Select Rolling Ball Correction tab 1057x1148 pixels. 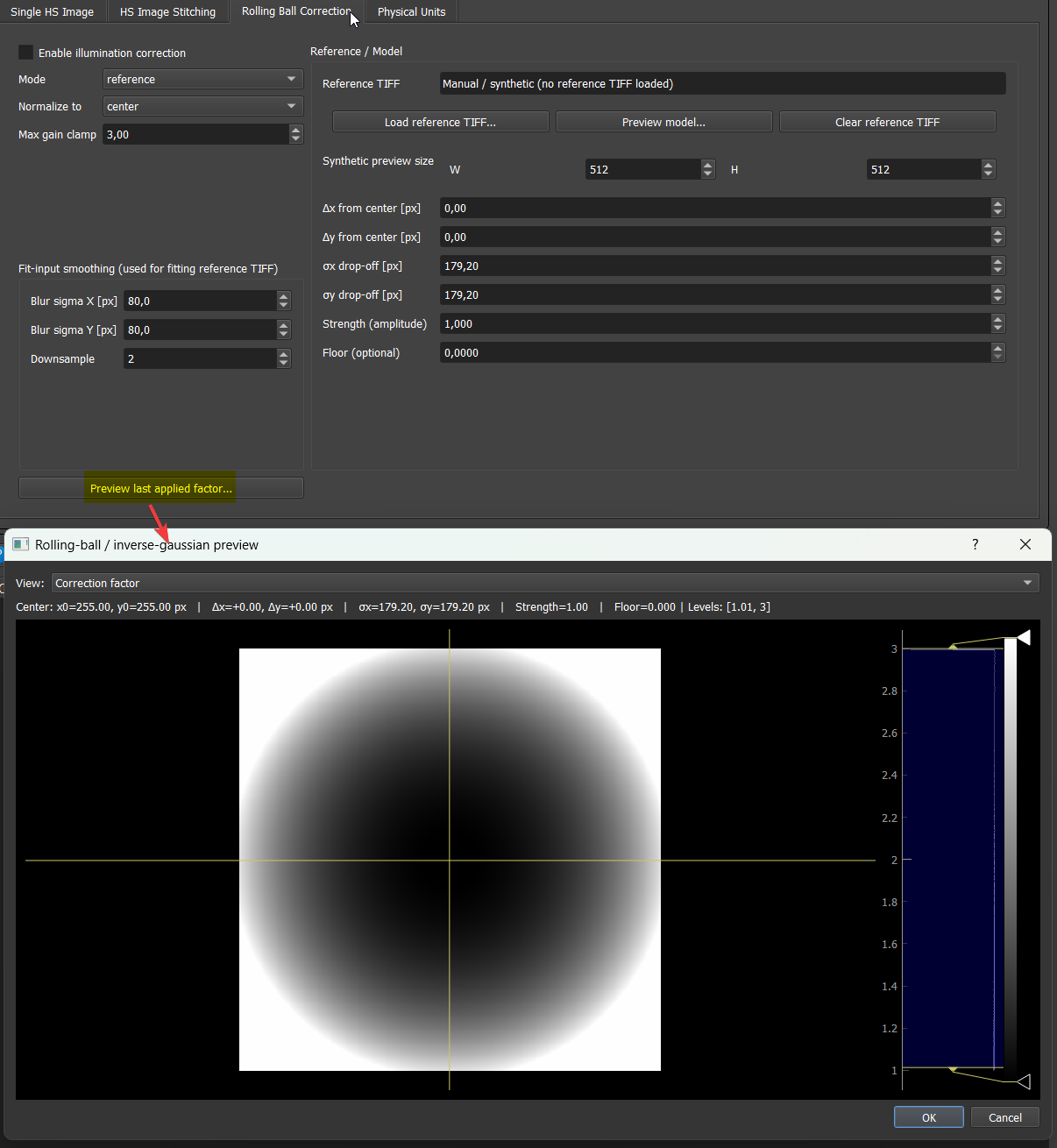click(x=296, y=11)
